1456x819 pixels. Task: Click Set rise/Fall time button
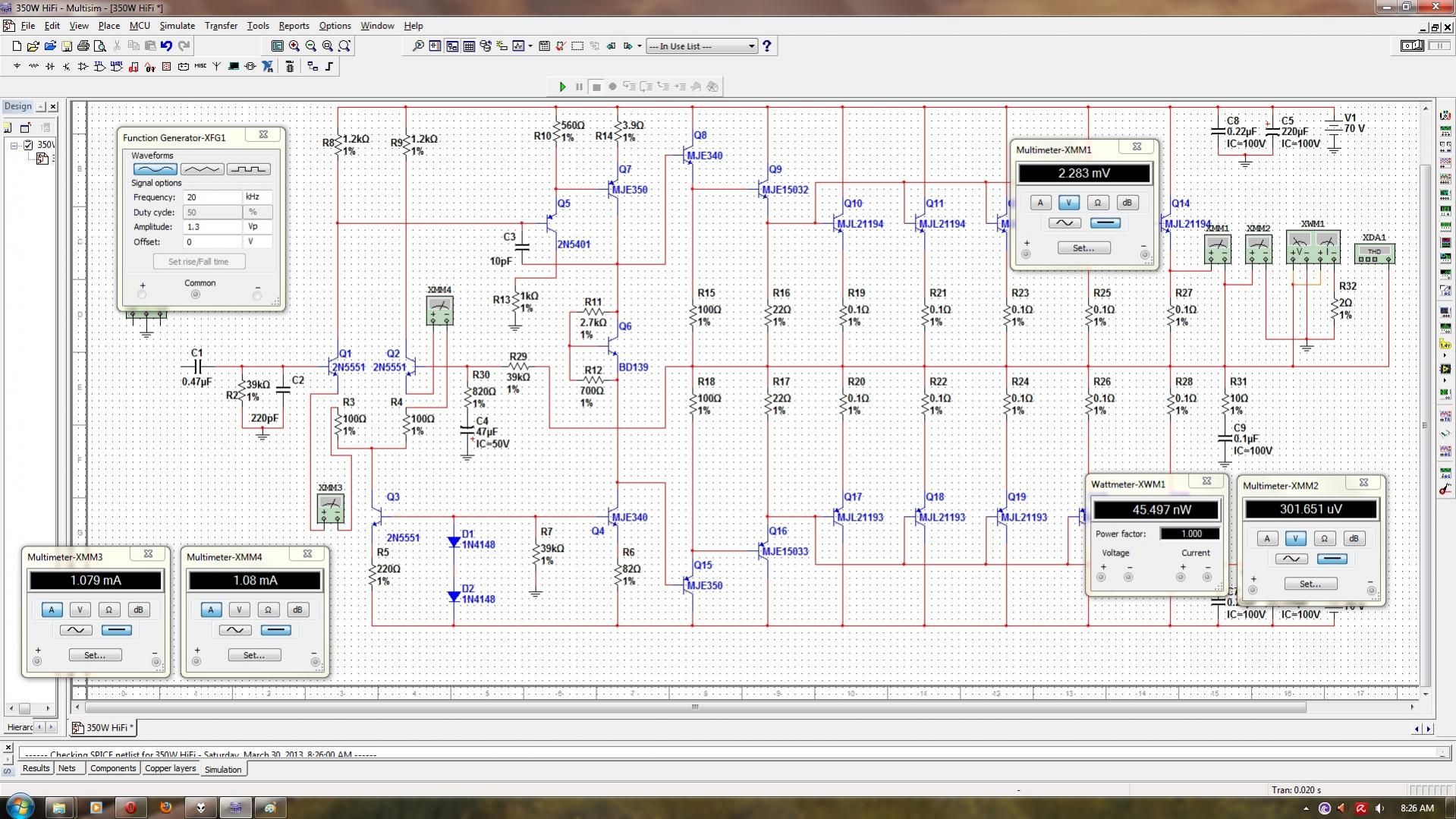pos(198,261)
